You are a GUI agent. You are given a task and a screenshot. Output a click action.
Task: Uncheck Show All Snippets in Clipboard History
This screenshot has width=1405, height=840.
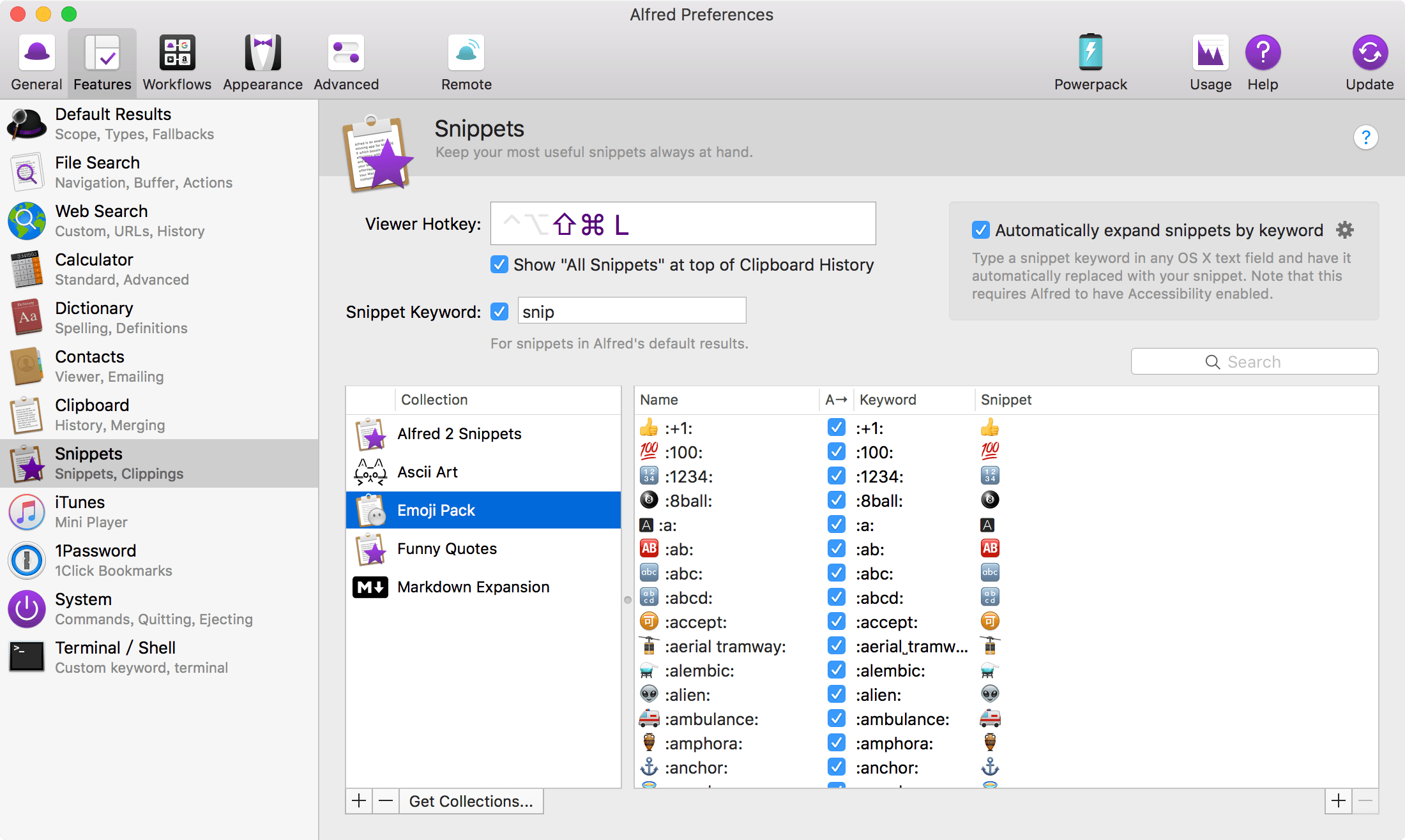[499, 264]
